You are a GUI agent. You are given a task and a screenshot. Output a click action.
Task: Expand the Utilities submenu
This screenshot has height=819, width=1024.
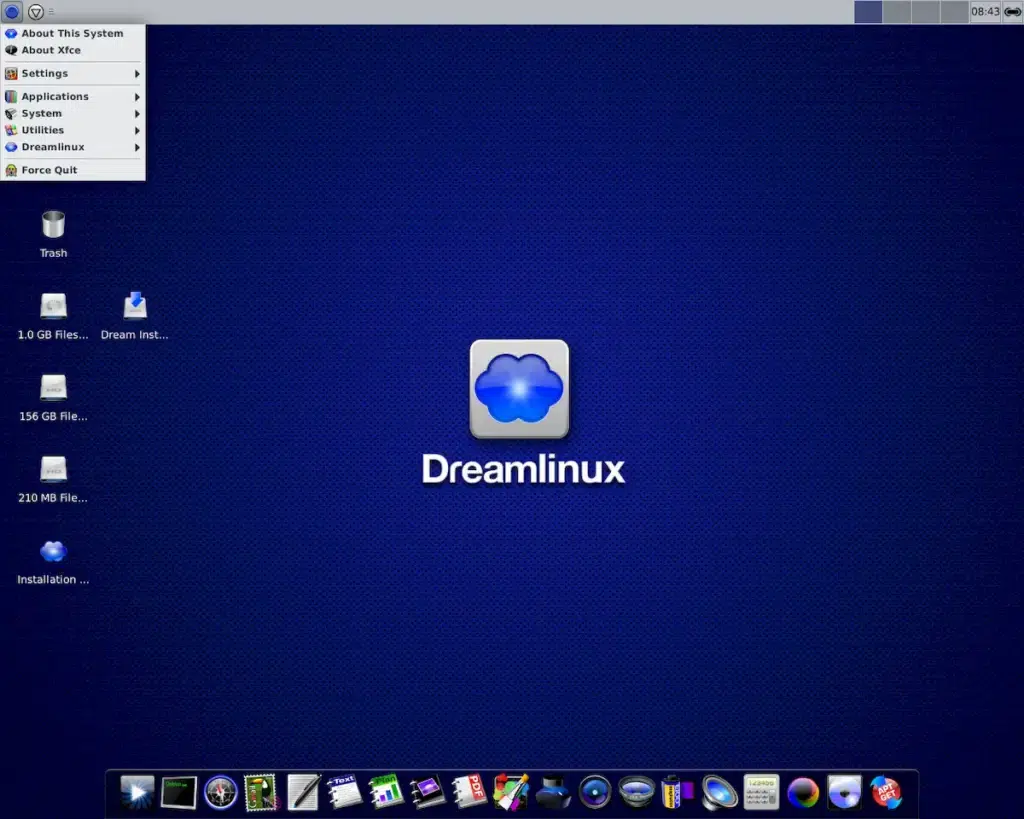72,131
